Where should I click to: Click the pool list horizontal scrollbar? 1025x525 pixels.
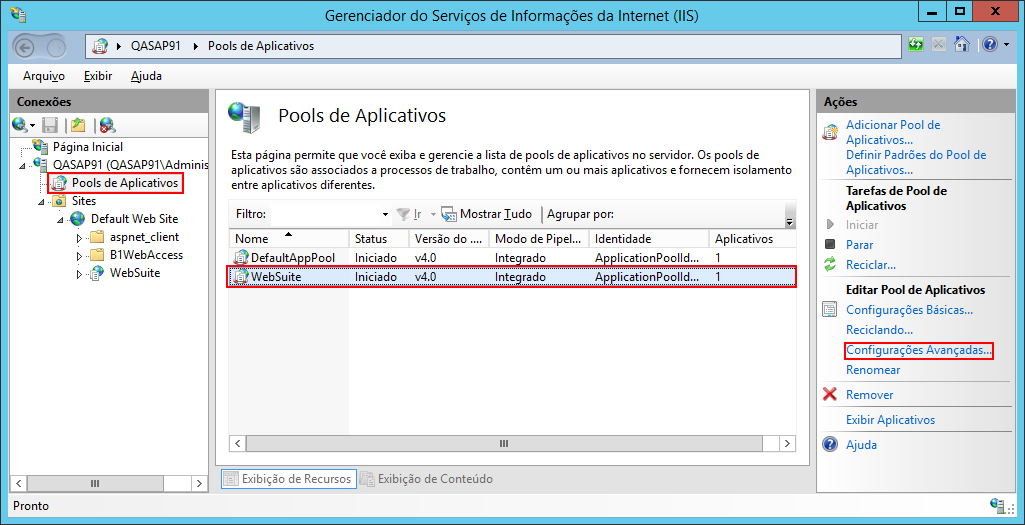tap(503, 443)
